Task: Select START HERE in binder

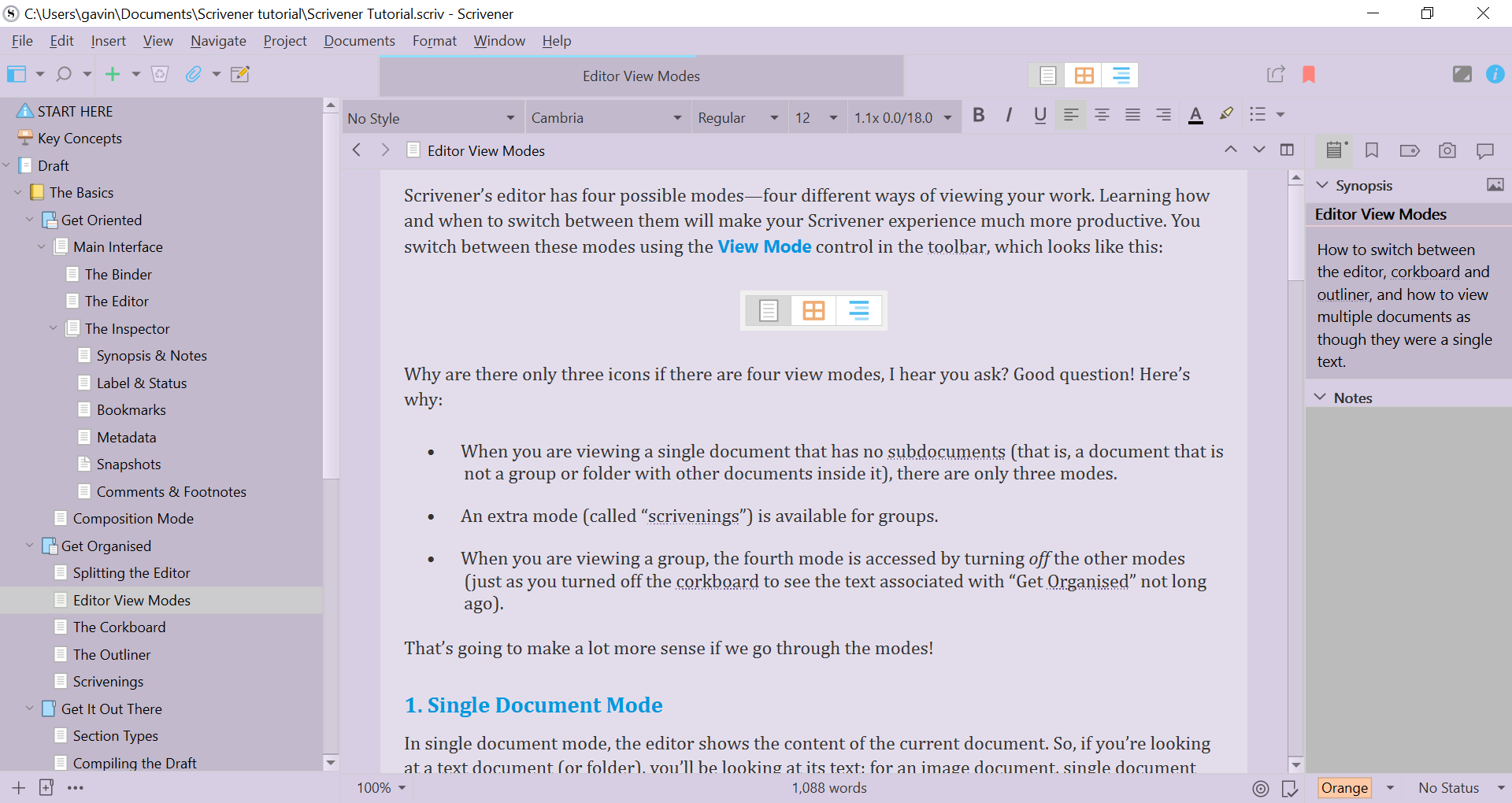Action: tap(76, 111)
